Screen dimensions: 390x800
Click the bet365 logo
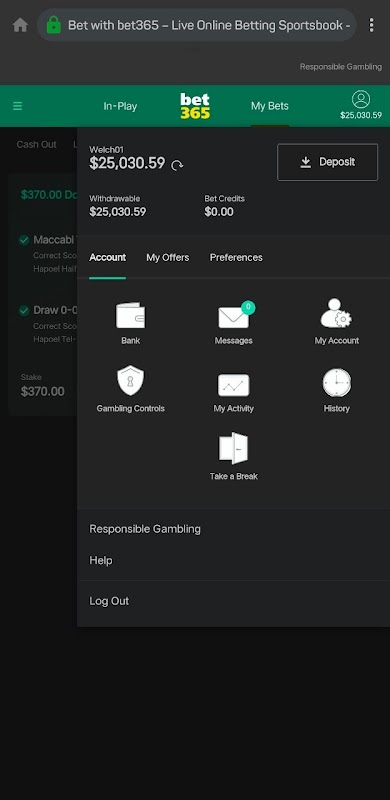[195, 106]
